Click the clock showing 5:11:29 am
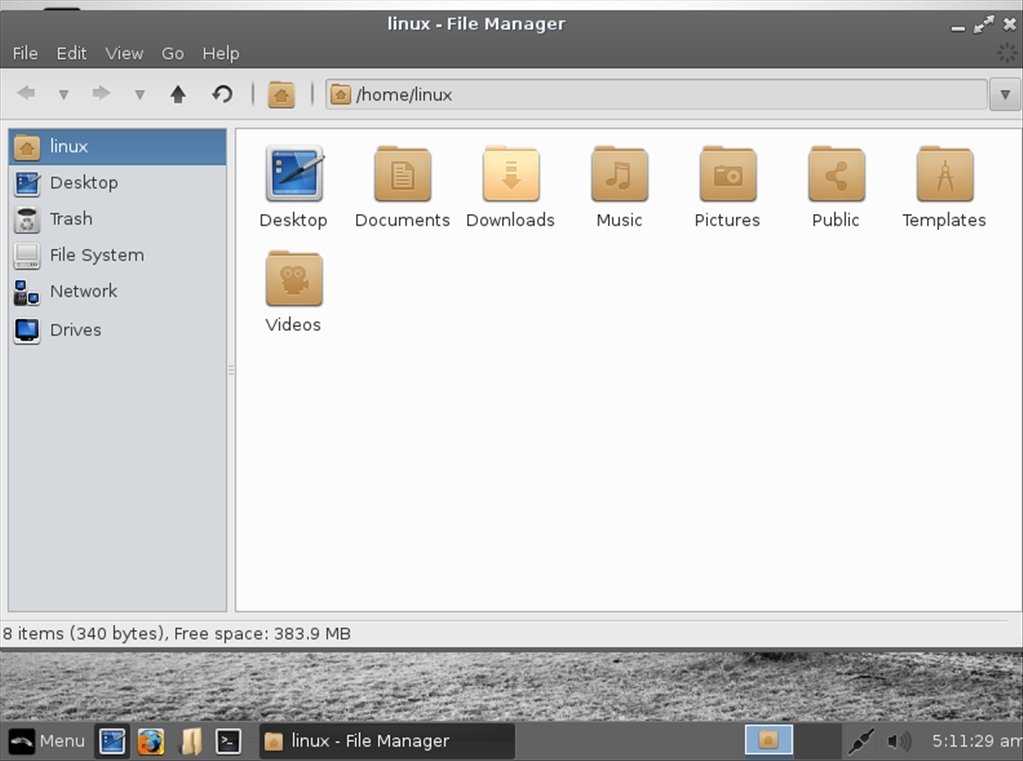The height and width of the screenshot is (761, 1023). pyautogui.click(x=976, y=741)
